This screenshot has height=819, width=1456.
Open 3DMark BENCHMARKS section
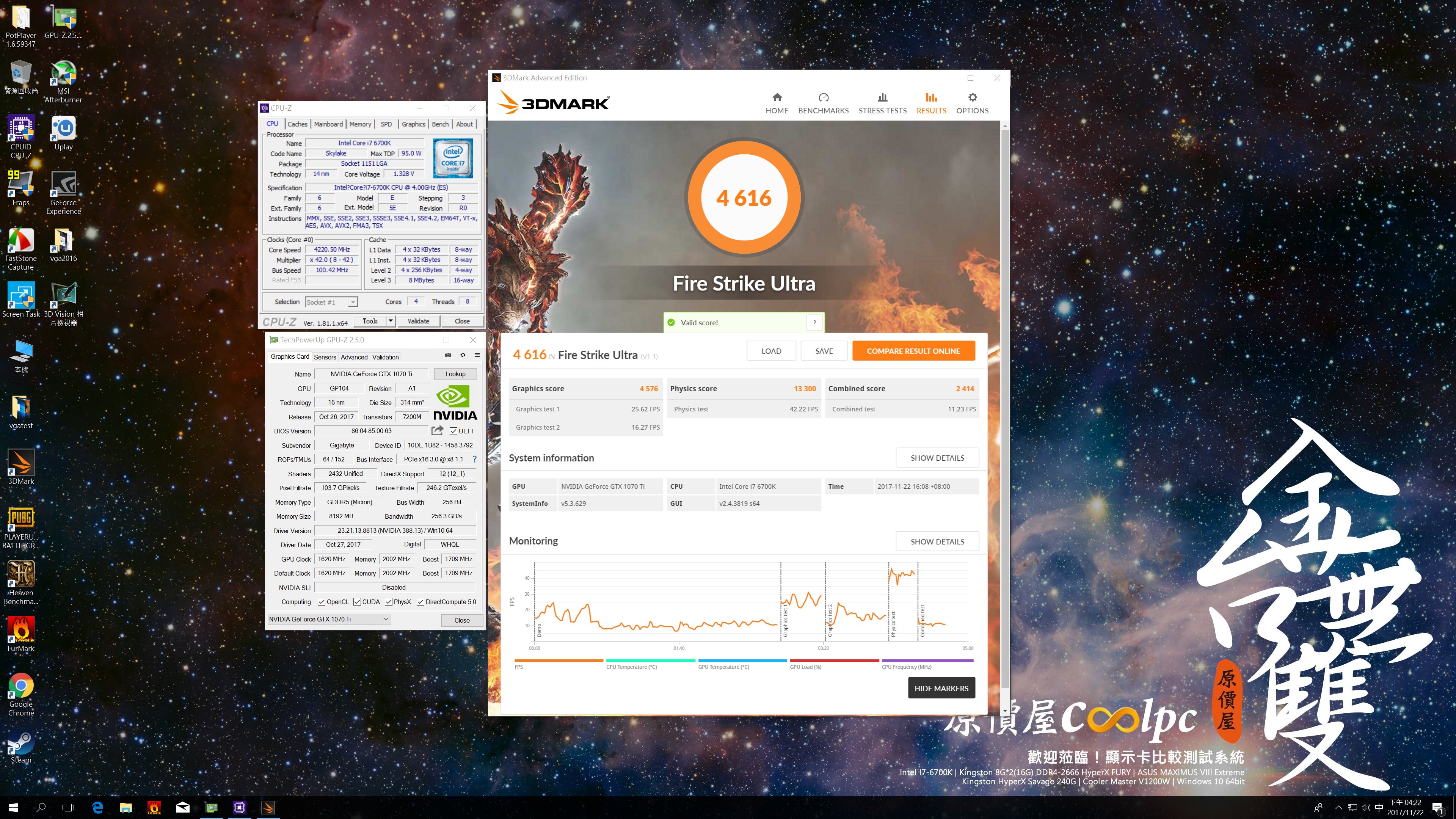[823, 104]
